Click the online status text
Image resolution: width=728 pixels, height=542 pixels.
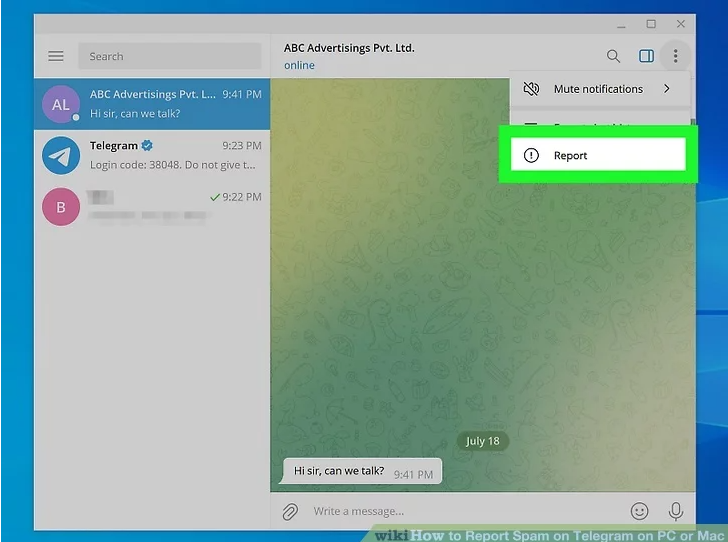point(299,65)
